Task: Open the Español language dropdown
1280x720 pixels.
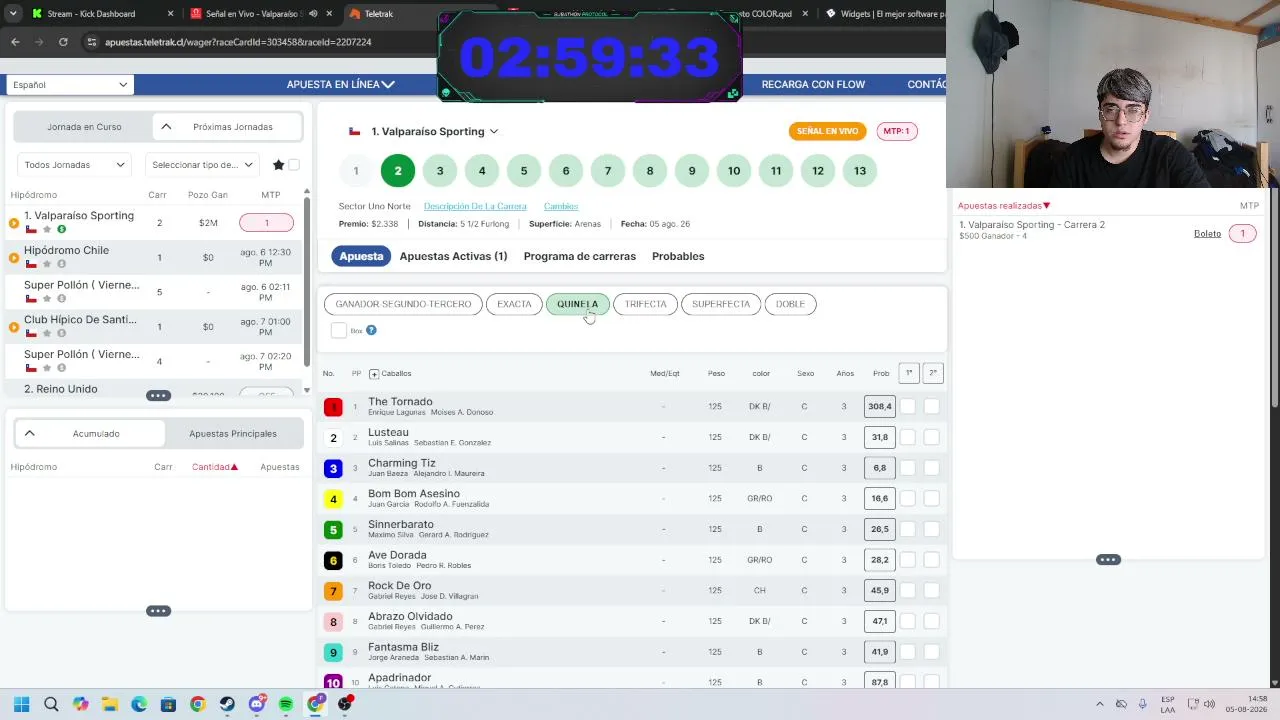Action: click(69, 85)
